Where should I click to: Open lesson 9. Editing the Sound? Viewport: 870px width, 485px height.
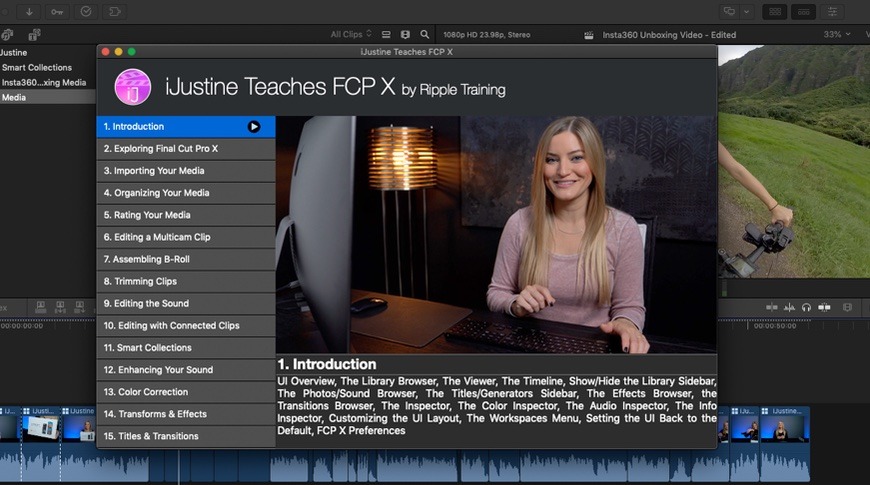pos(186,304)
